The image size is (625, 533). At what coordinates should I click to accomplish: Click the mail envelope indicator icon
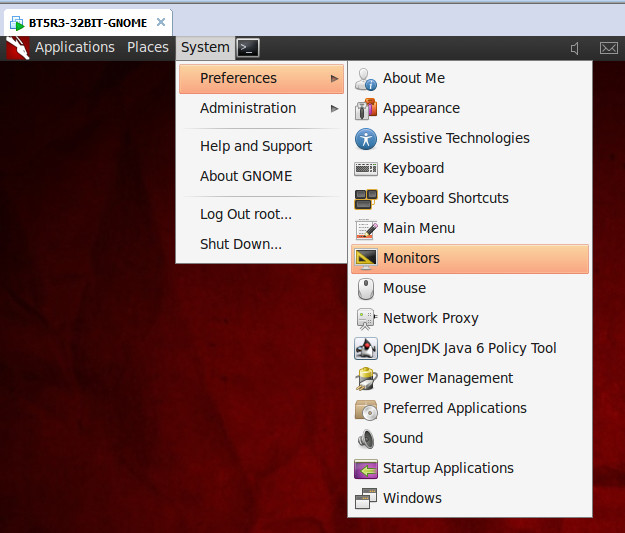point(609,49)
